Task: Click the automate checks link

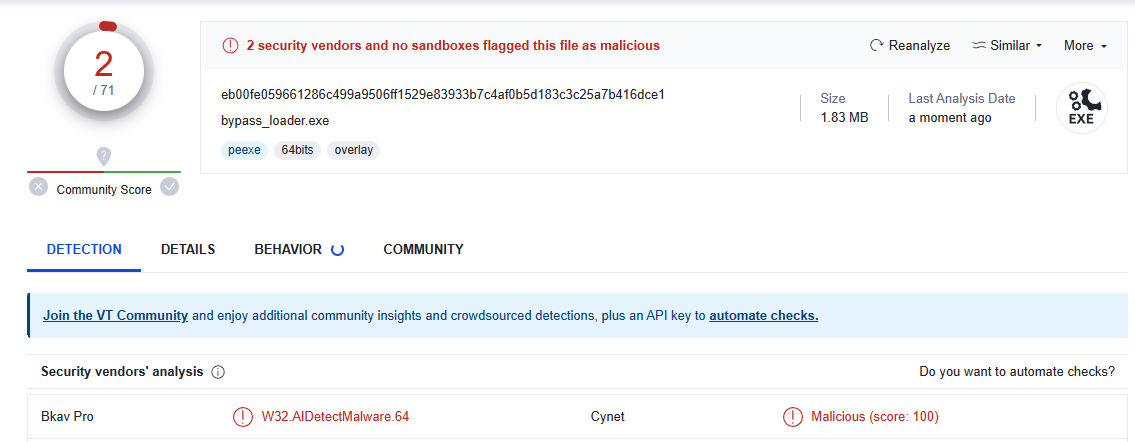Action: coord(763,316)
